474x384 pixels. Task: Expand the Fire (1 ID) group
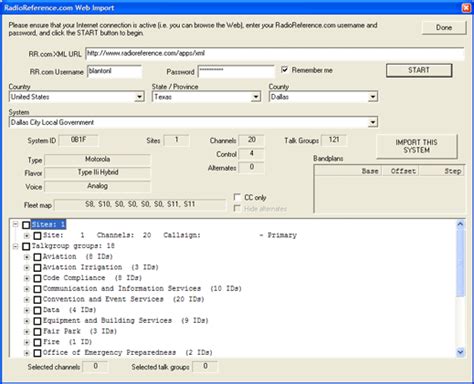(x=27, y=342)
